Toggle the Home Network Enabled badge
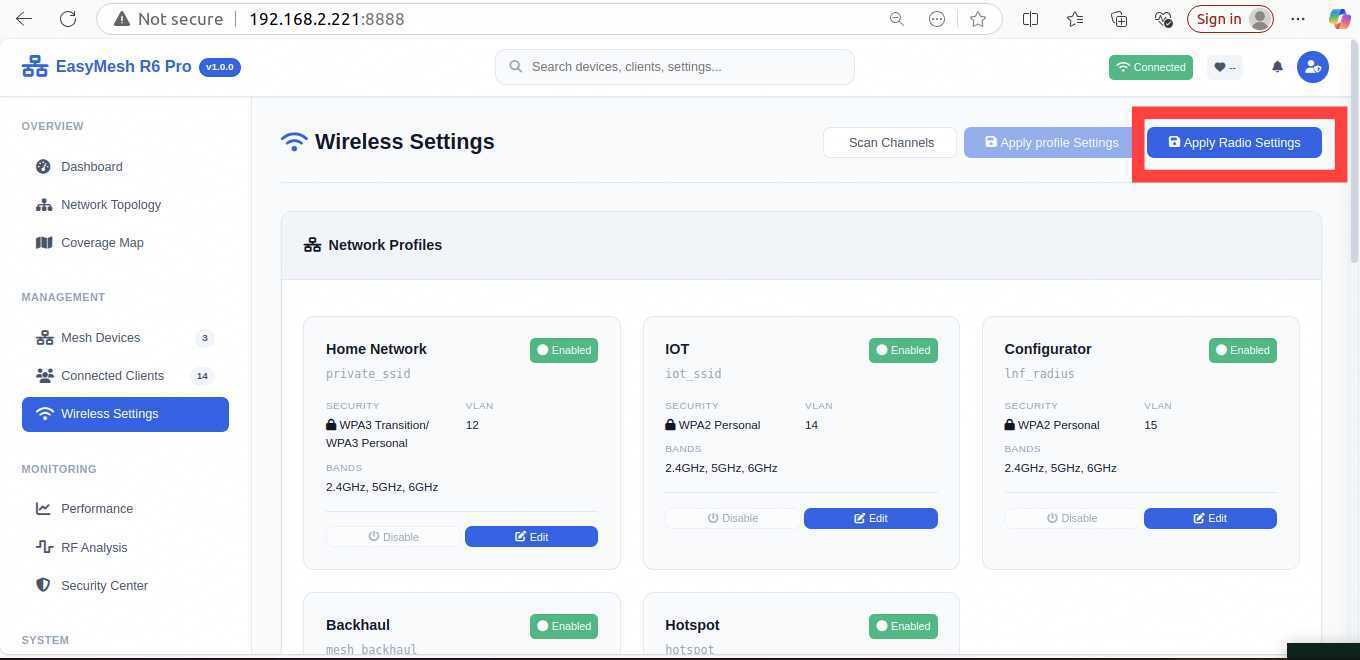This screenshot has width=1360, height=660. coord(564,350)
